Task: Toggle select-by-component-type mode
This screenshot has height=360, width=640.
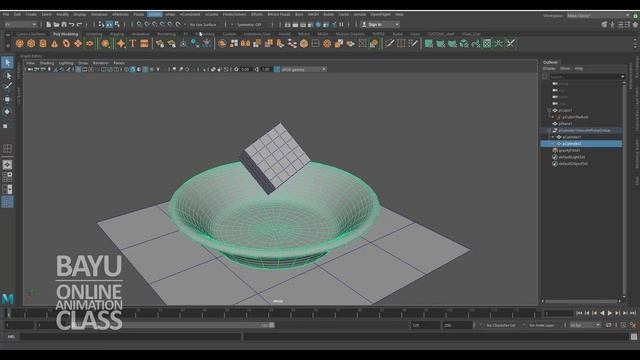Action: click(117, 24)
